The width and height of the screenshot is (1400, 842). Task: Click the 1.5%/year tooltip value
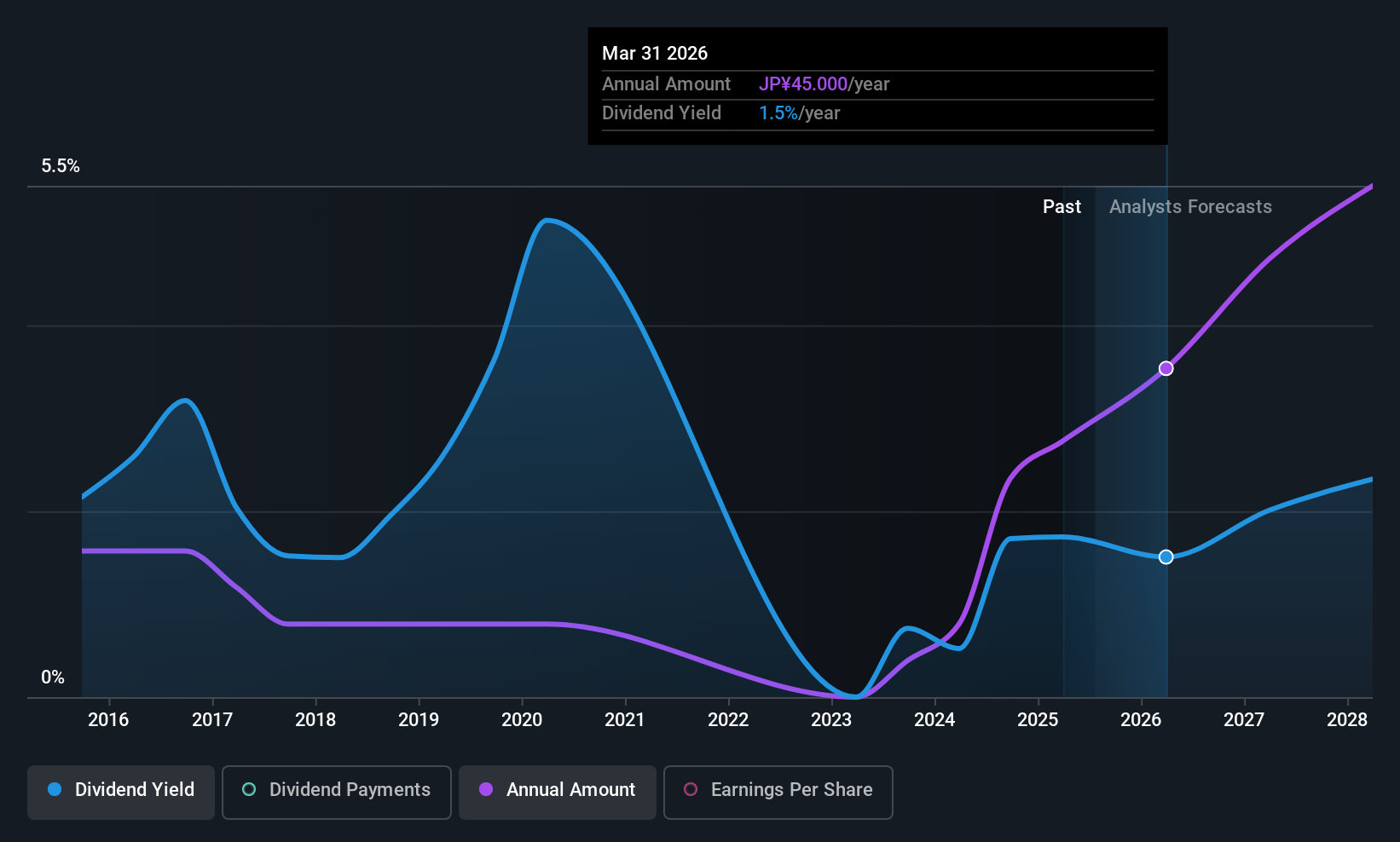coord(800,113)
